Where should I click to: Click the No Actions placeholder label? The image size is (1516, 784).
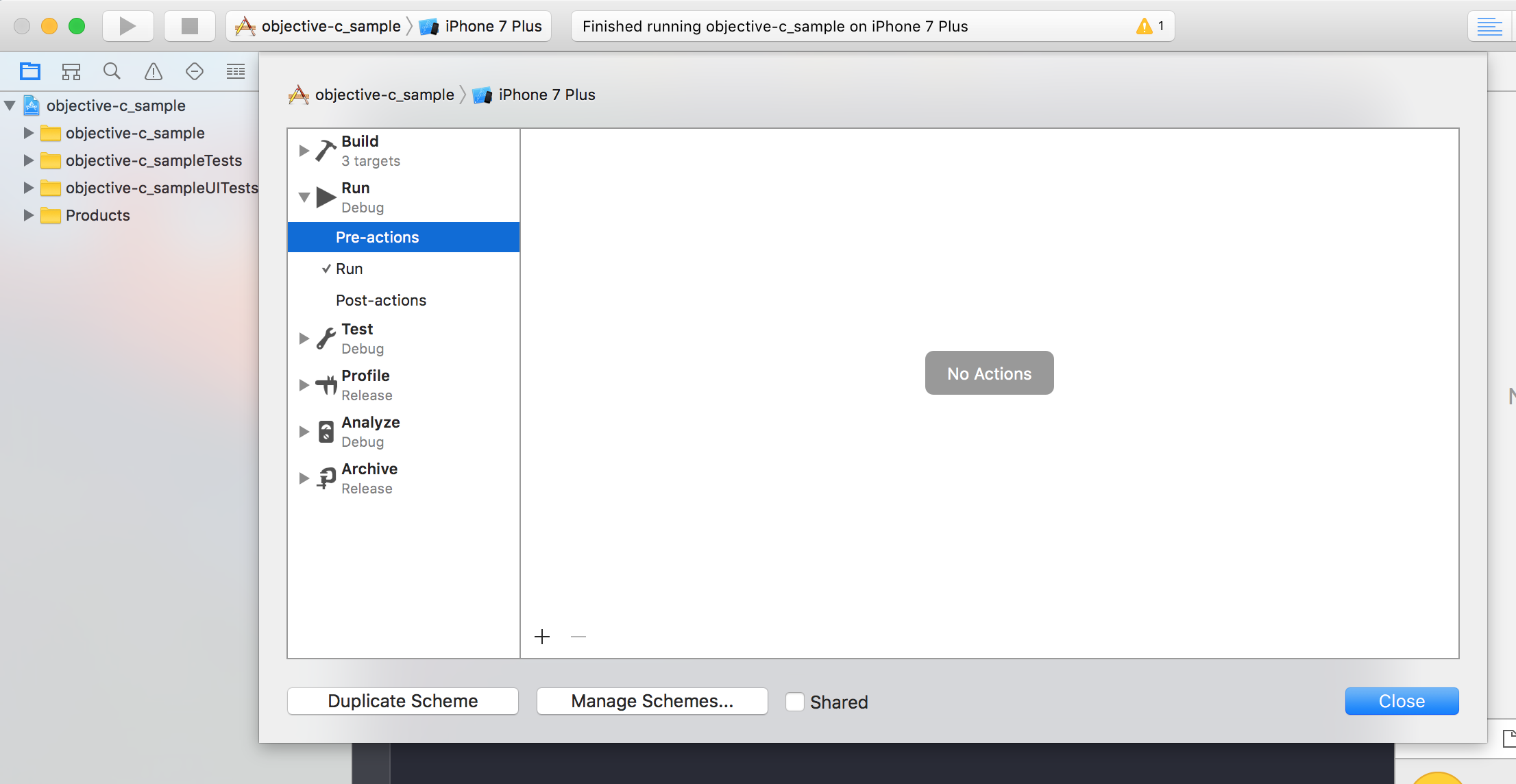coord(989,373)
